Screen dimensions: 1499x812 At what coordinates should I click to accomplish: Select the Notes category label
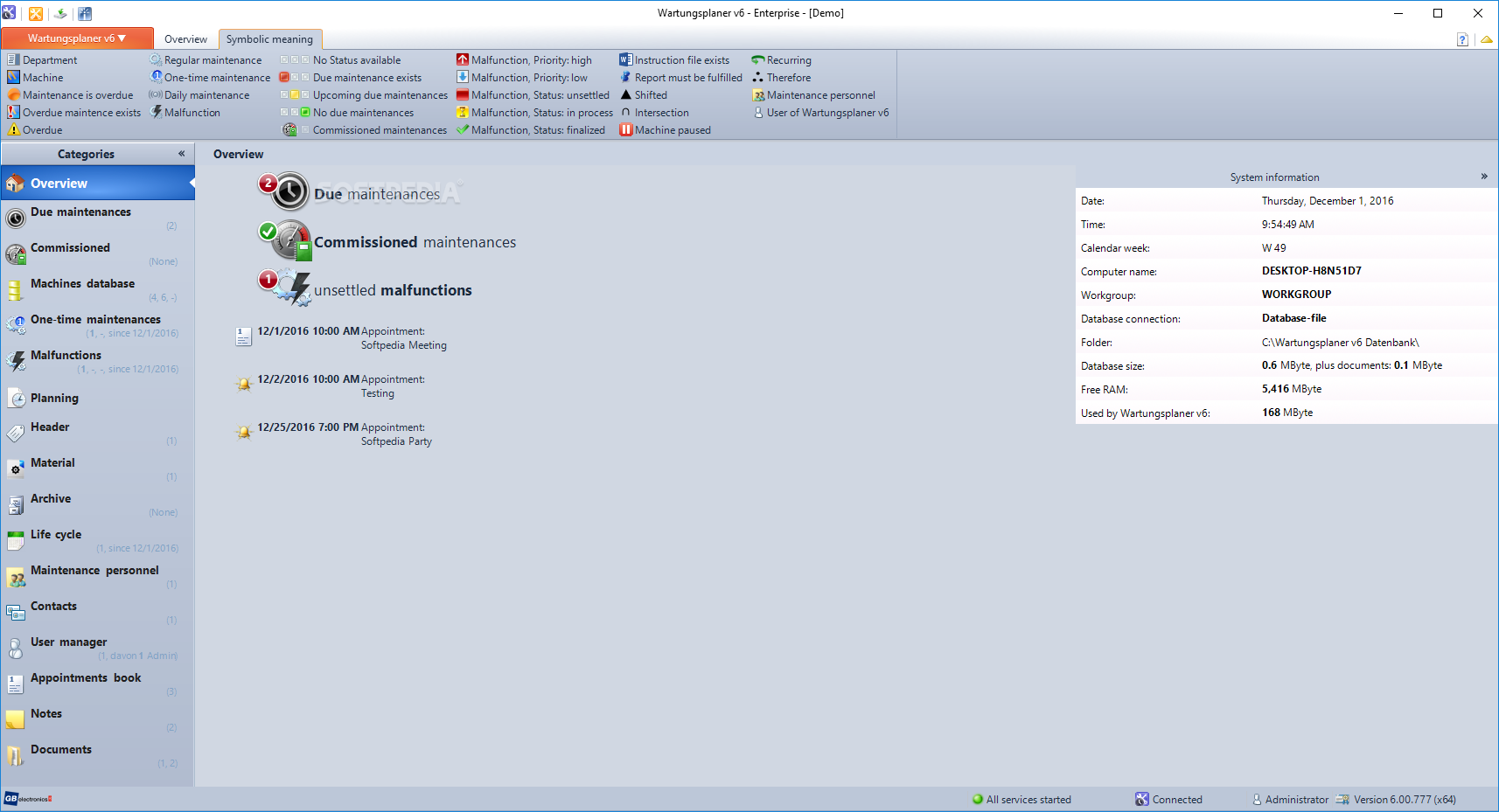pyautogui.click(x=46, y=713)
